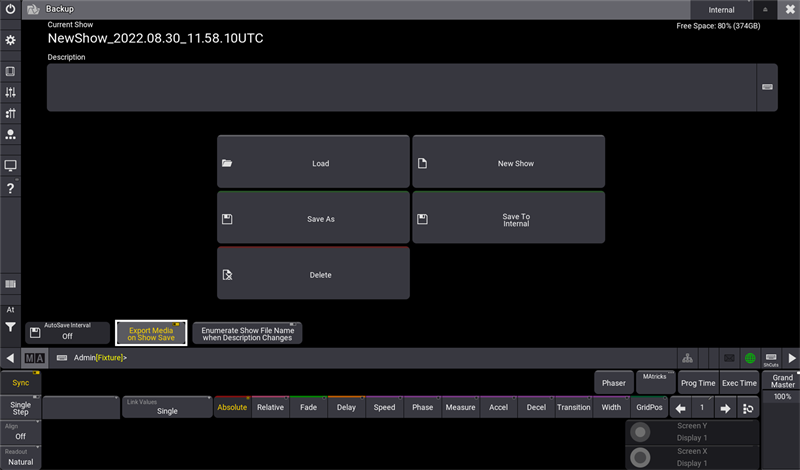Open the on-screen keyboard for Description

pos(767,88)
